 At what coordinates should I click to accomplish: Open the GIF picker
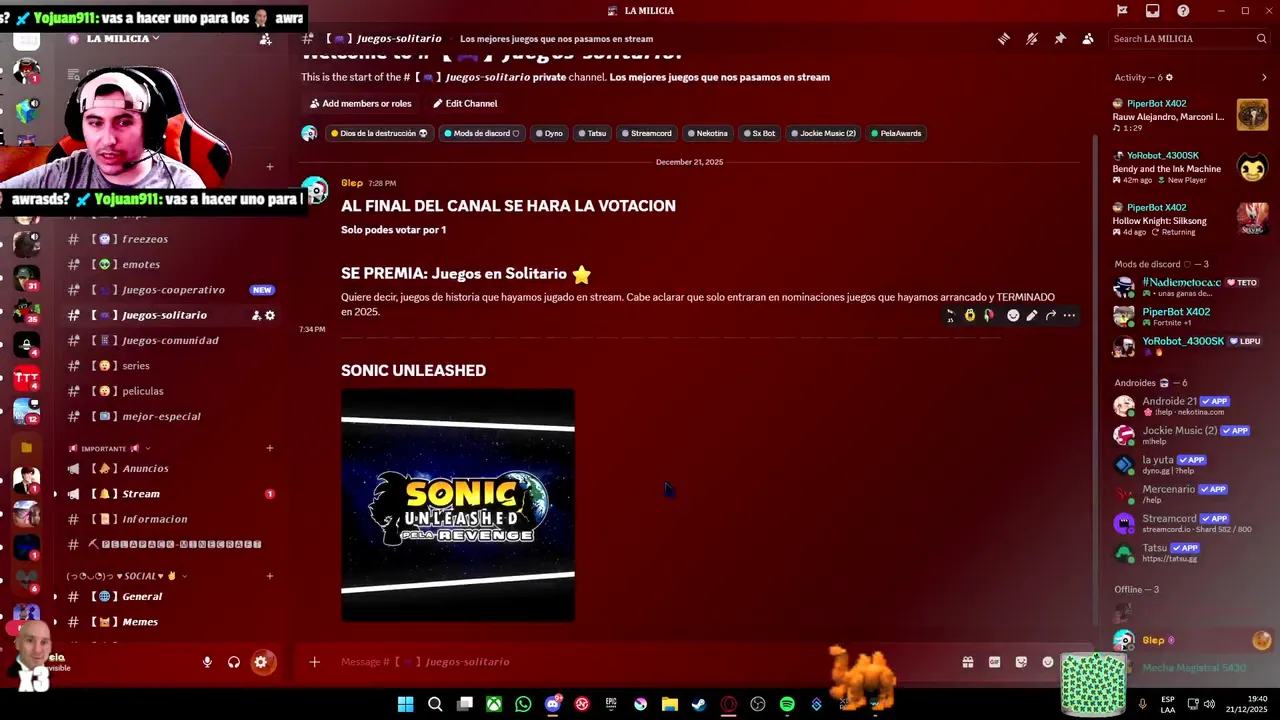[994, 662]
